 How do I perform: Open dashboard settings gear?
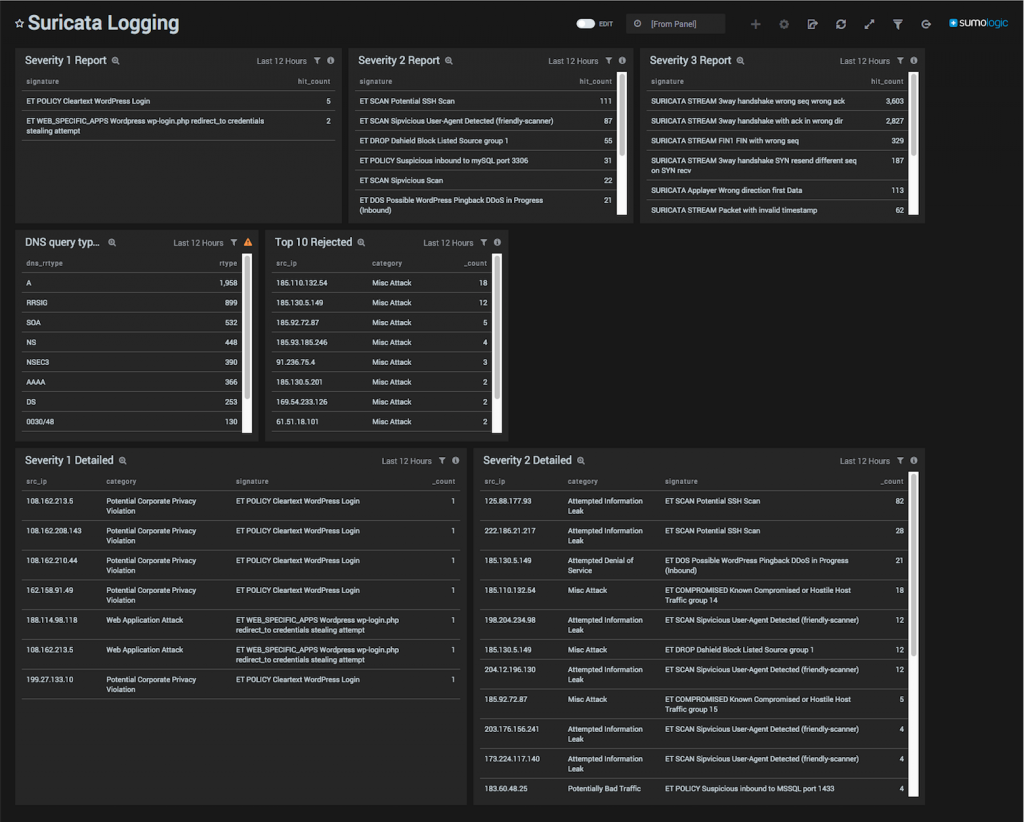784,24
